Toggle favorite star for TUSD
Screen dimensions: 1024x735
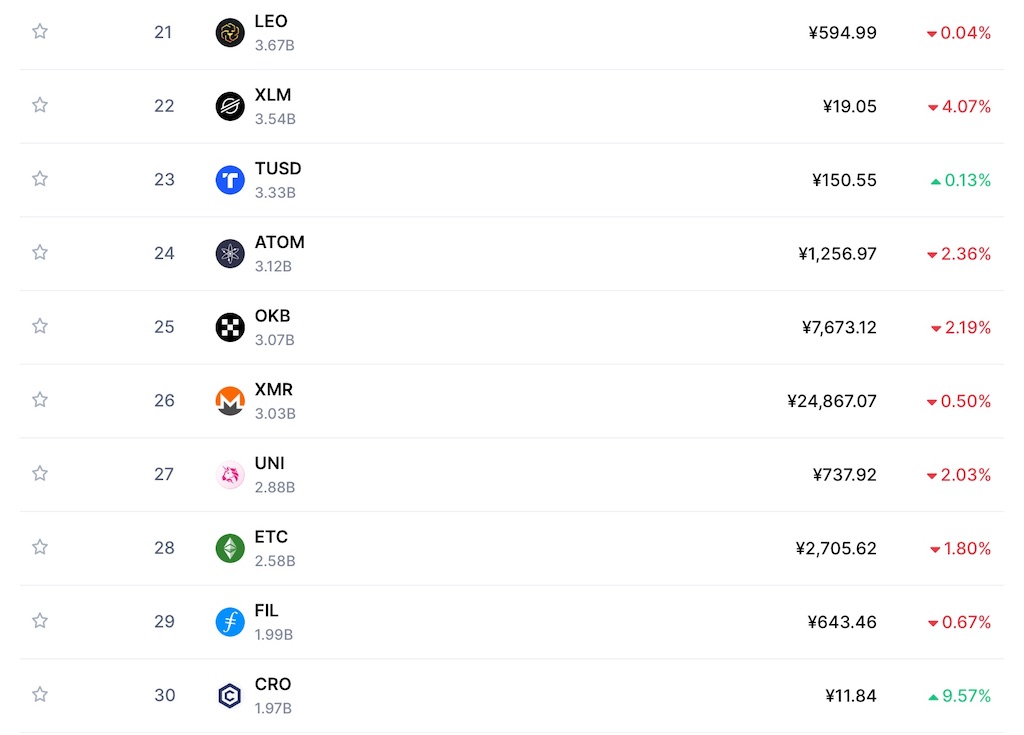click(x=40, y=178)
